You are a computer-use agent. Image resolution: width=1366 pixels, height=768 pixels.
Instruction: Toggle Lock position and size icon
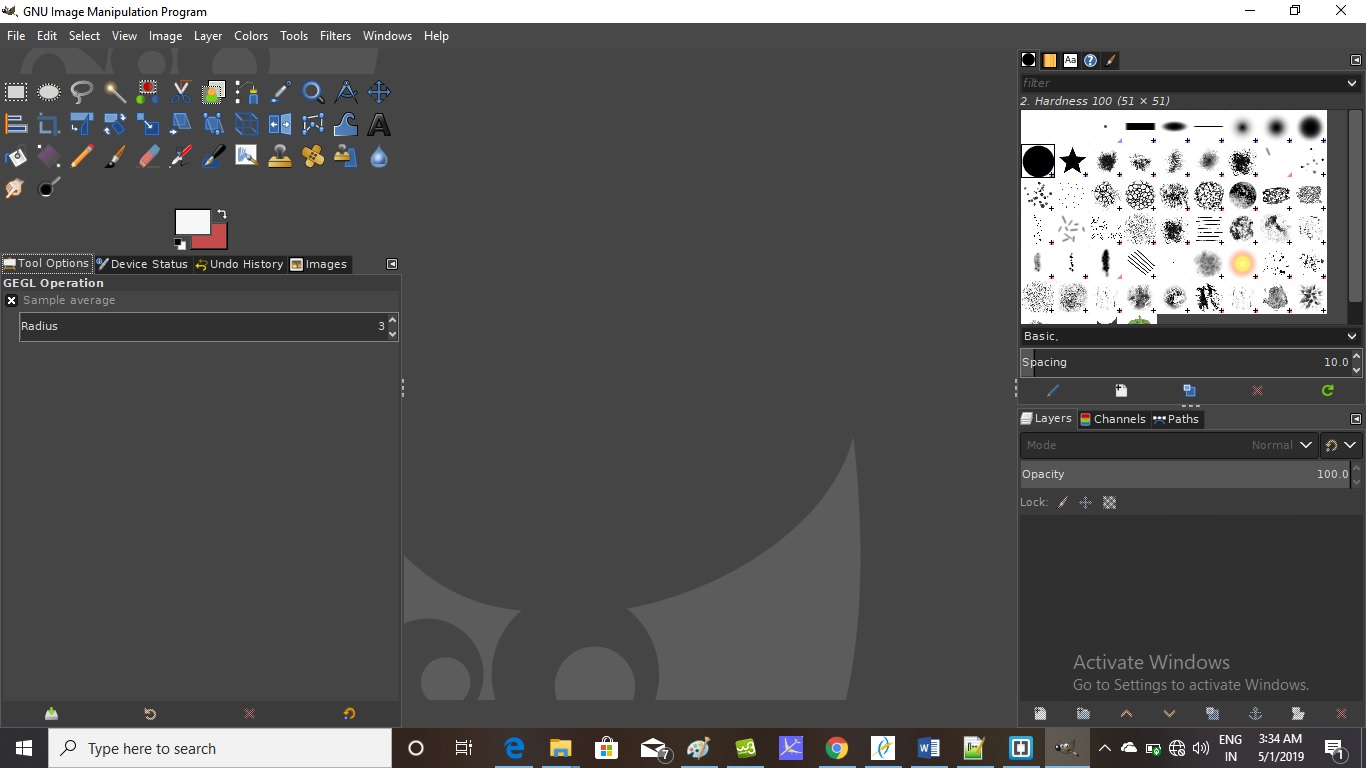[x=1086, y=503]
